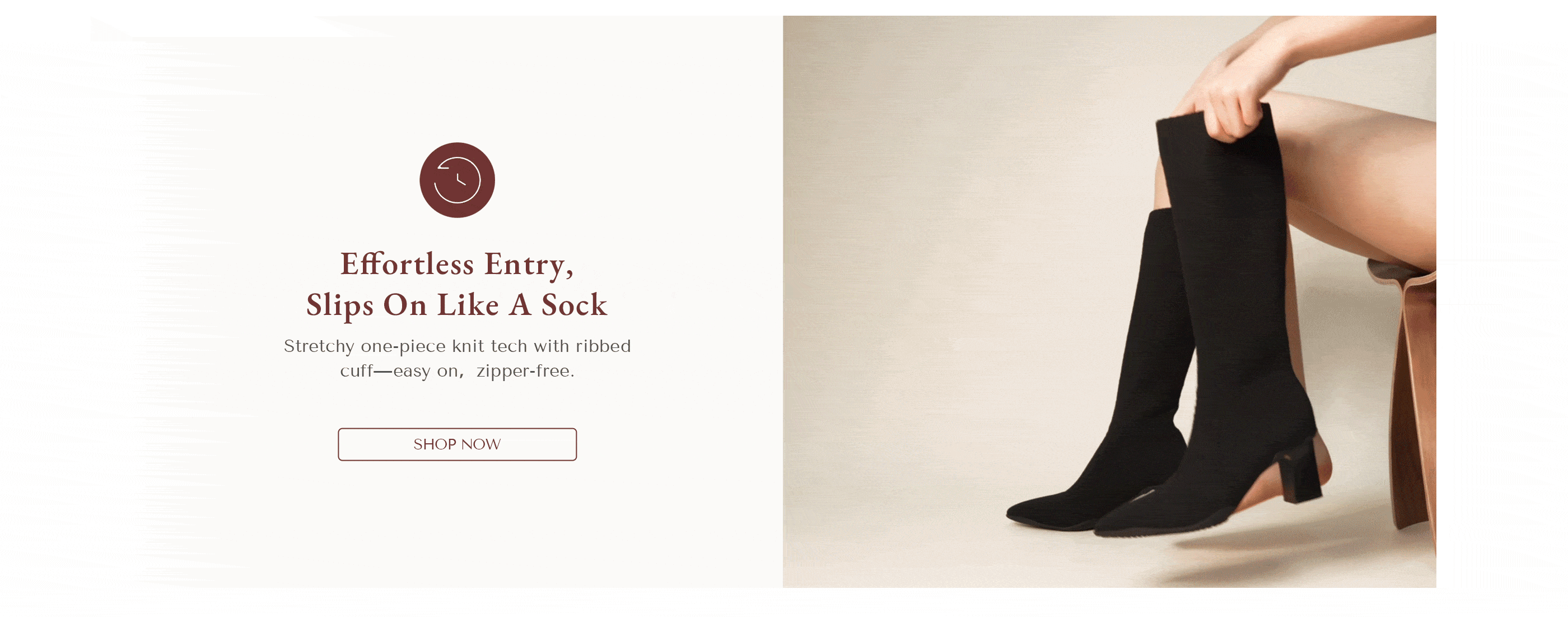This screenshot has height=617, width=1568.
Task: Click the "zipper-free." text in the description
Action: 525,371
